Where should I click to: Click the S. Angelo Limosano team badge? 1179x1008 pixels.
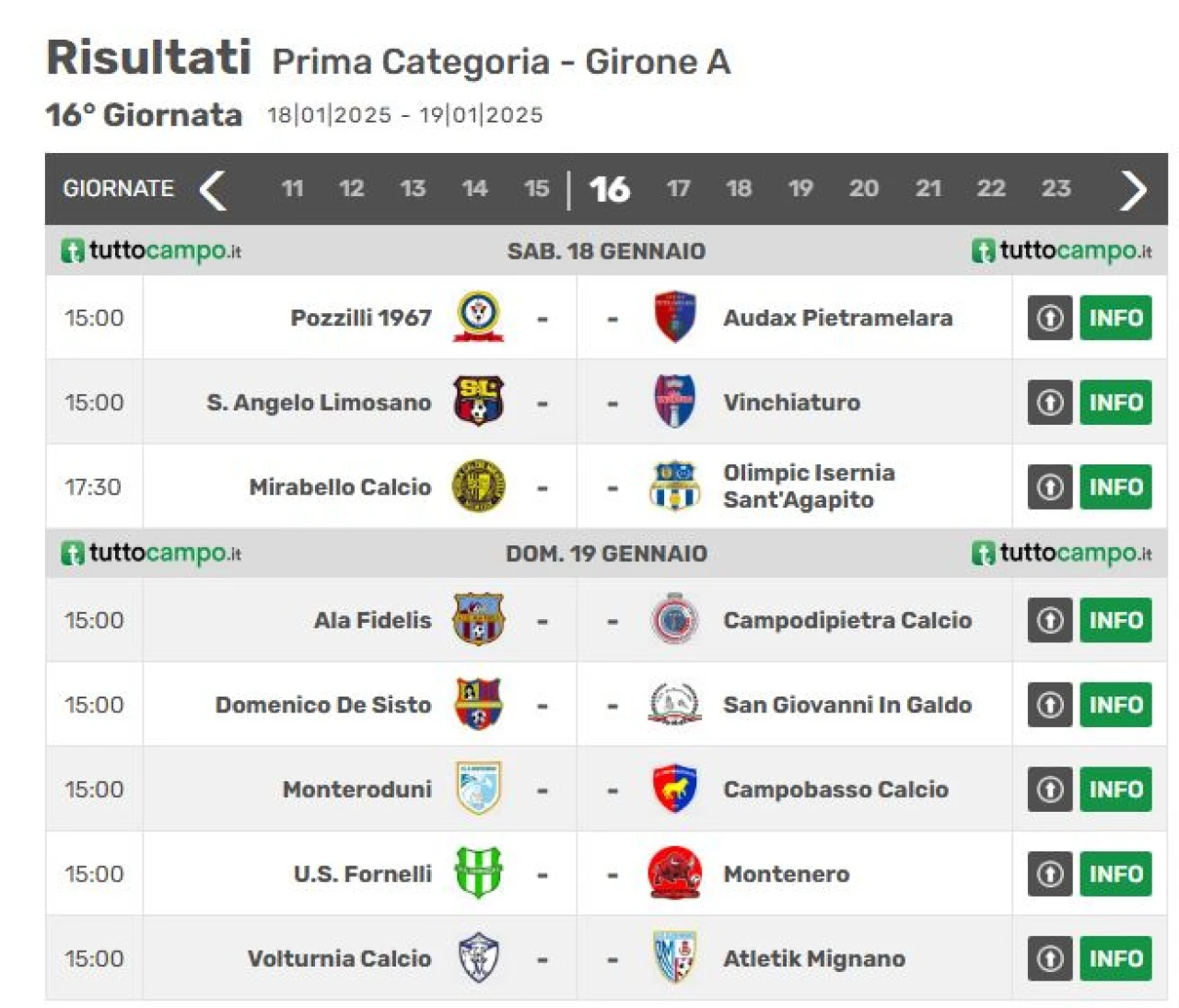tap(478, 402)
